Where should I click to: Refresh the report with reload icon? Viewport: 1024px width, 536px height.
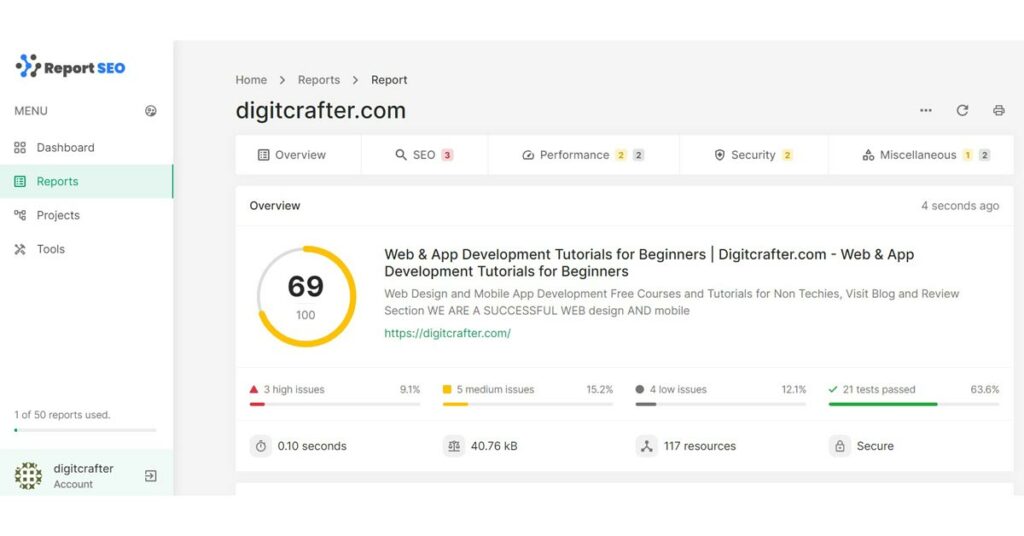point(963,110)
